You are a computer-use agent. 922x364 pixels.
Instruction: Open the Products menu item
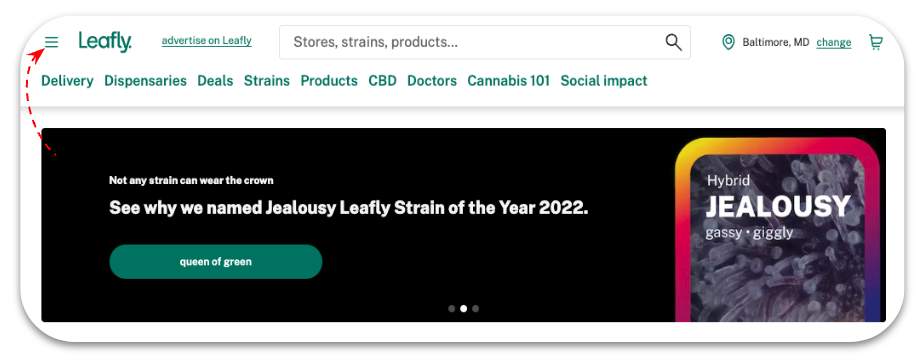tap(329, 81)
